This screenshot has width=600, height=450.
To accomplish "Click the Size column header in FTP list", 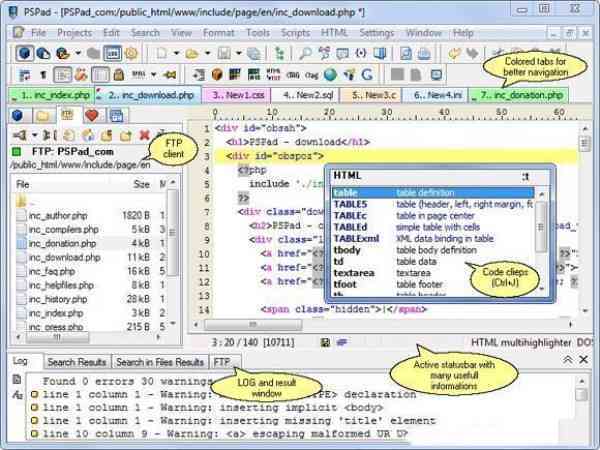I will [x=141, y=184].
